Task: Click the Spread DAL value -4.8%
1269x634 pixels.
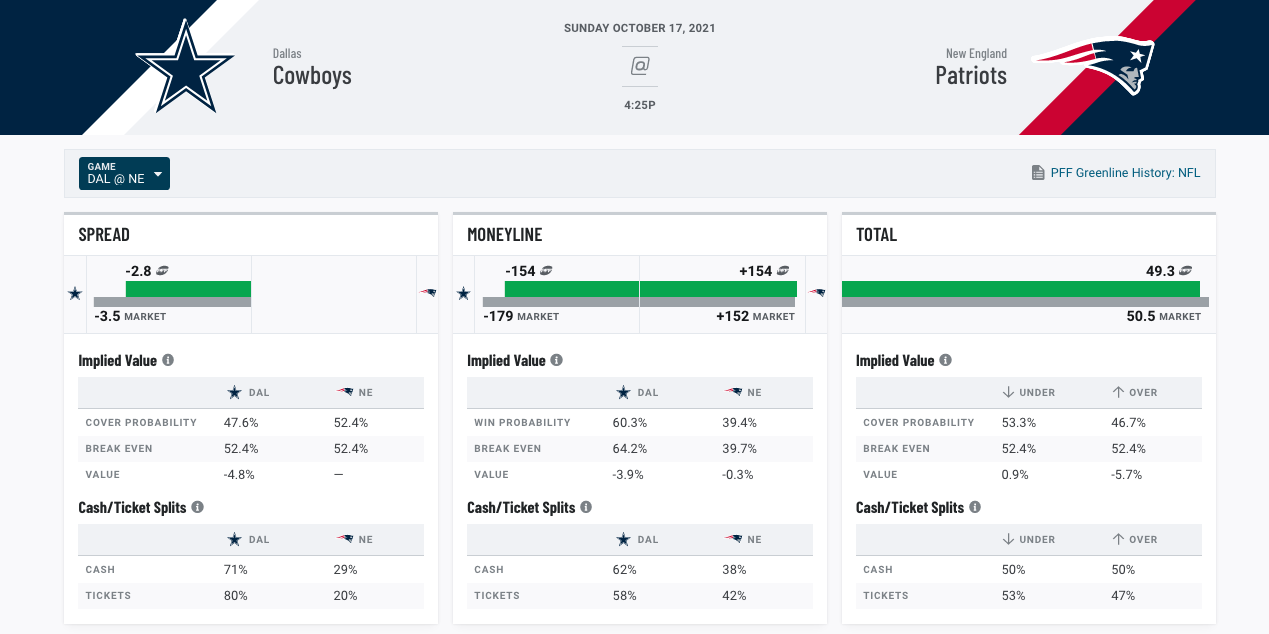Action: [240, 474]
